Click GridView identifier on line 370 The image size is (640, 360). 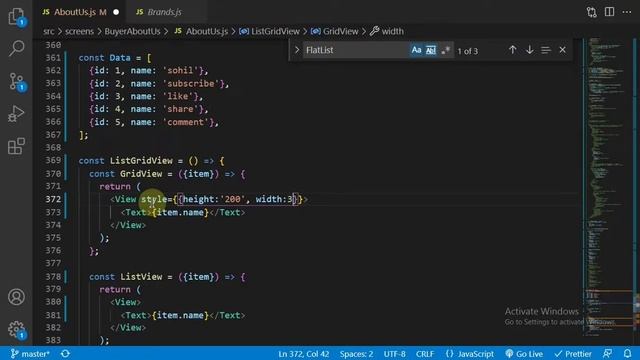pos(141,174)
